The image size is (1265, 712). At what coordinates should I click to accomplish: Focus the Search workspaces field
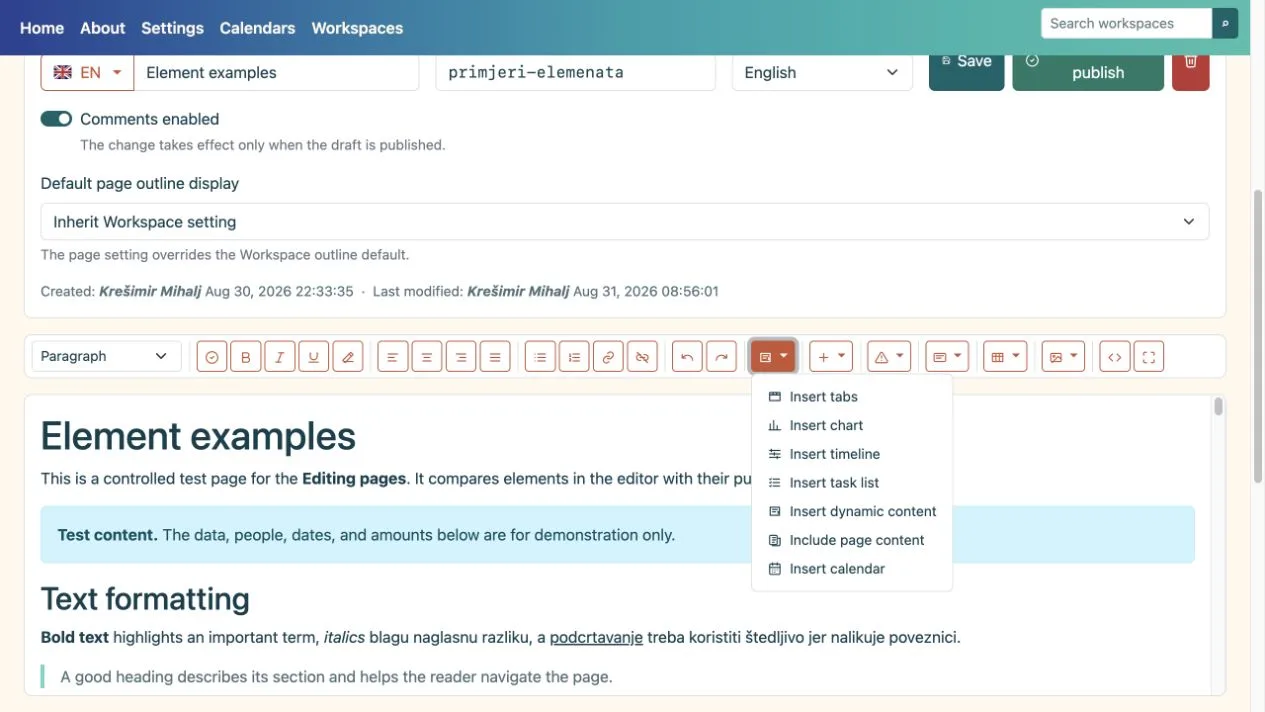(x=1126, y=23)
